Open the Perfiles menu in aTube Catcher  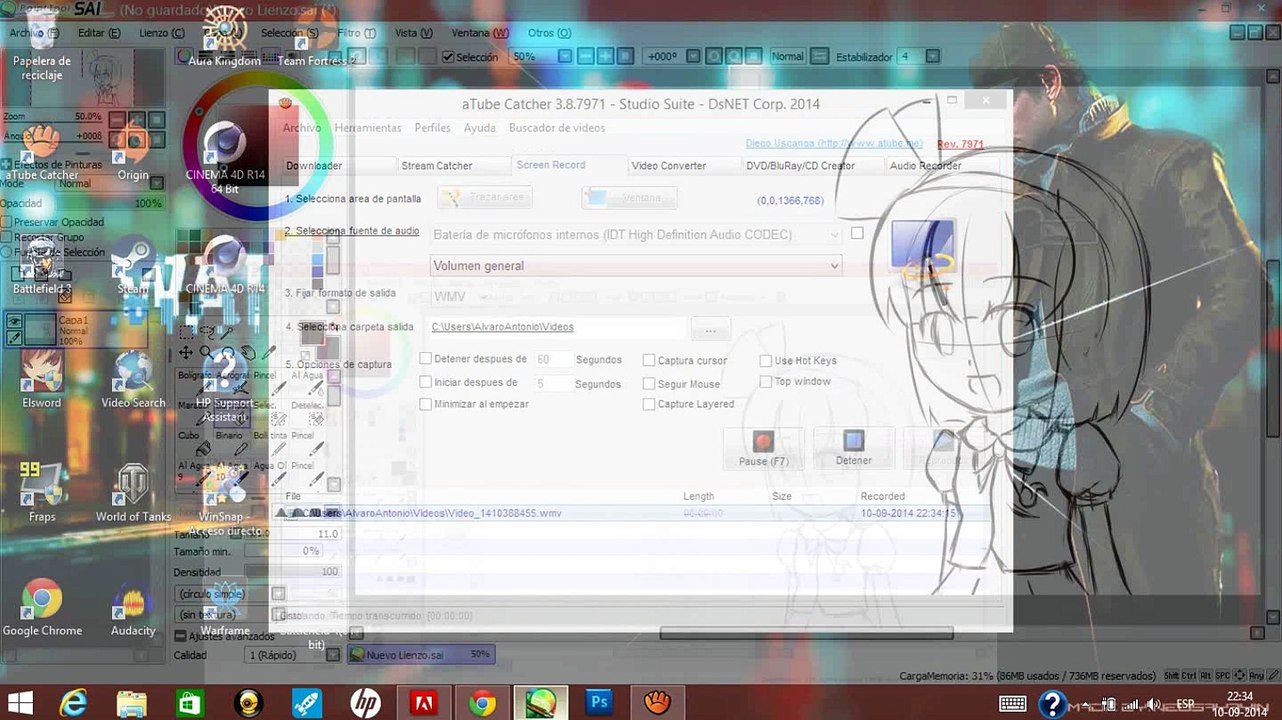coord(433,128)
